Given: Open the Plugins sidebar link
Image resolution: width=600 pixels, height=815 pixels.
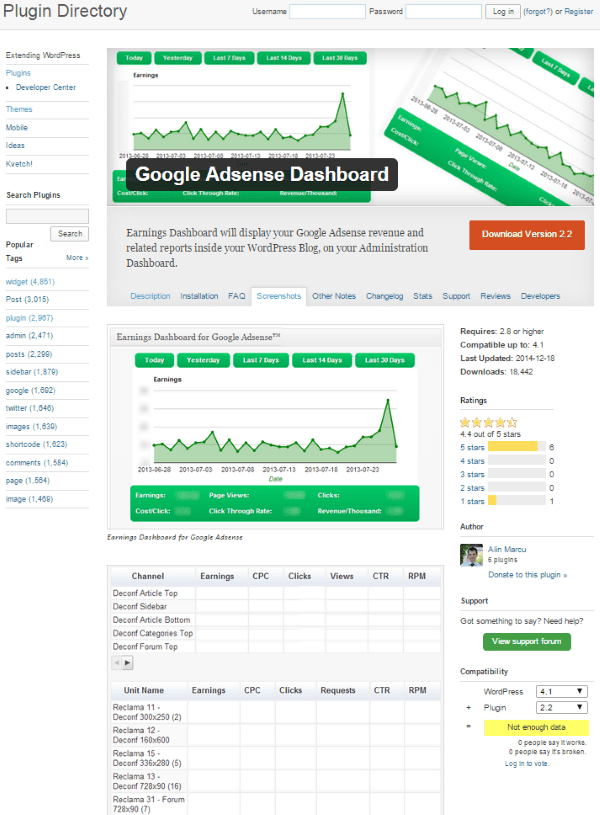Looking at the screenshot, I should tap(18, 73).
